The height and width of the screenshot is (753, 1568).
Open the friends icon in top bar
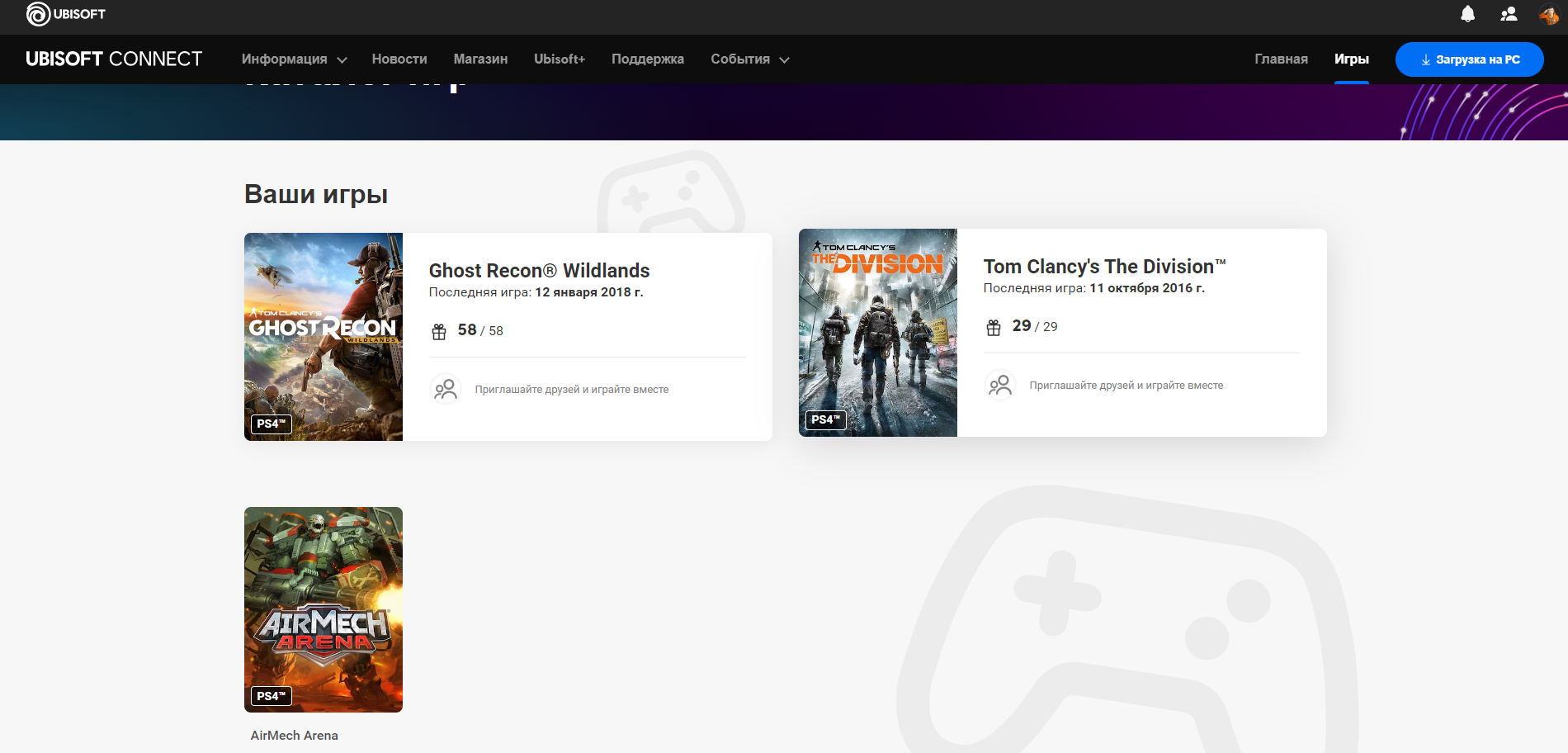[1509, 14]
